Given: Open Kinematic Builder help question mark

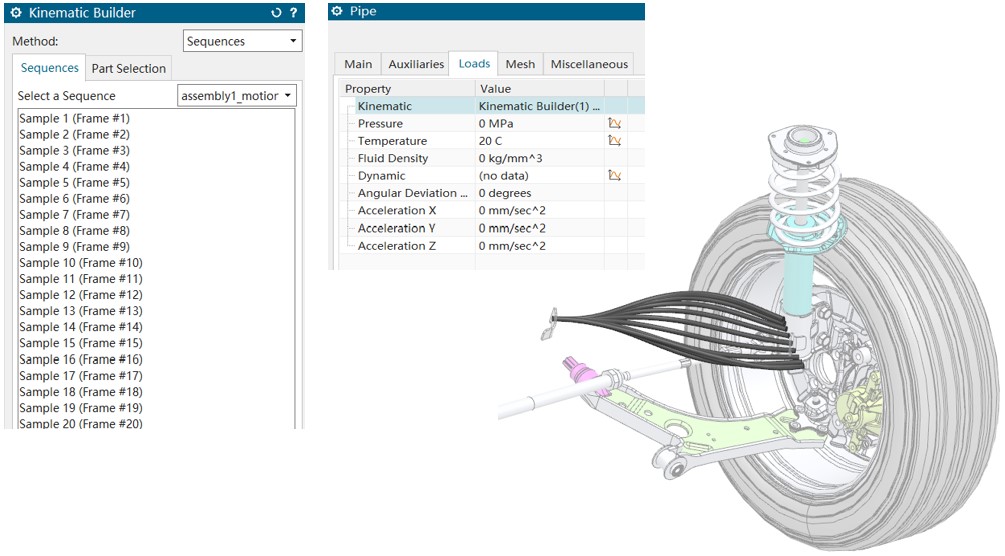Looking at the screenshot, I should click(294, 12).
